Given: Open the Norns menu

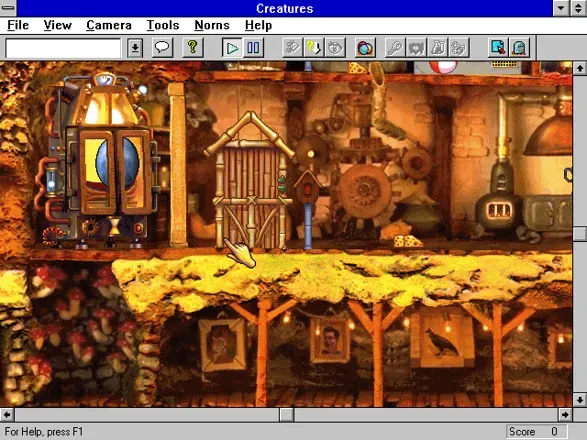Looking at the screenshot, I should click(212, 25).
